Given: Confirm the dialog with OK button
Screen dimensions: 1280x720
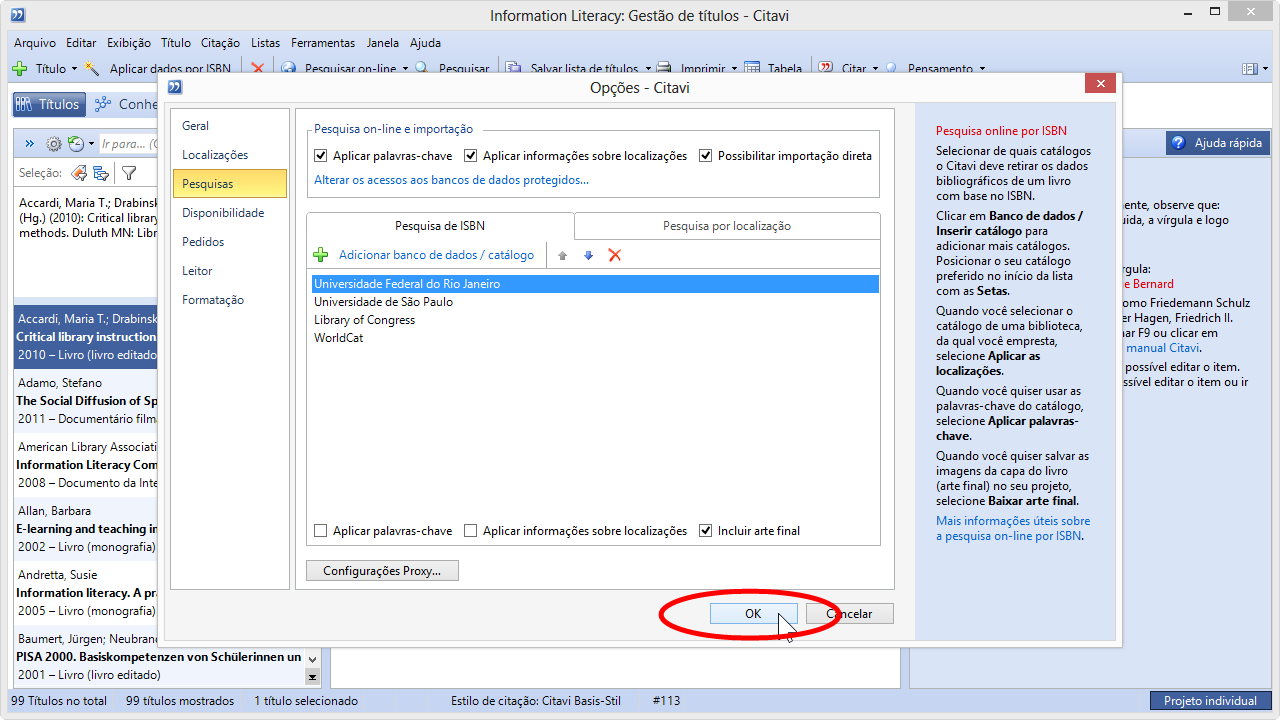Looking at the screenshot, I should coord(753,614).
